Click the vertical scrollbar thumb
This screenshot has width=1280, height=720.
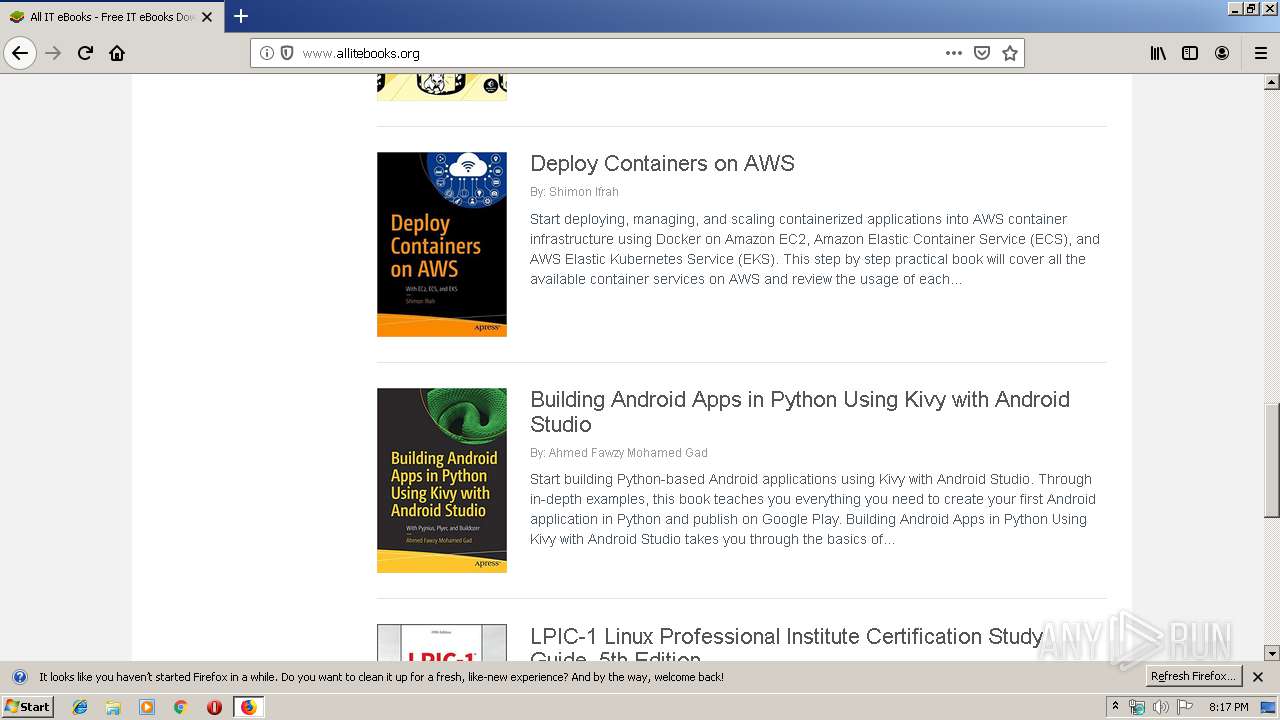coord(1272,460)
